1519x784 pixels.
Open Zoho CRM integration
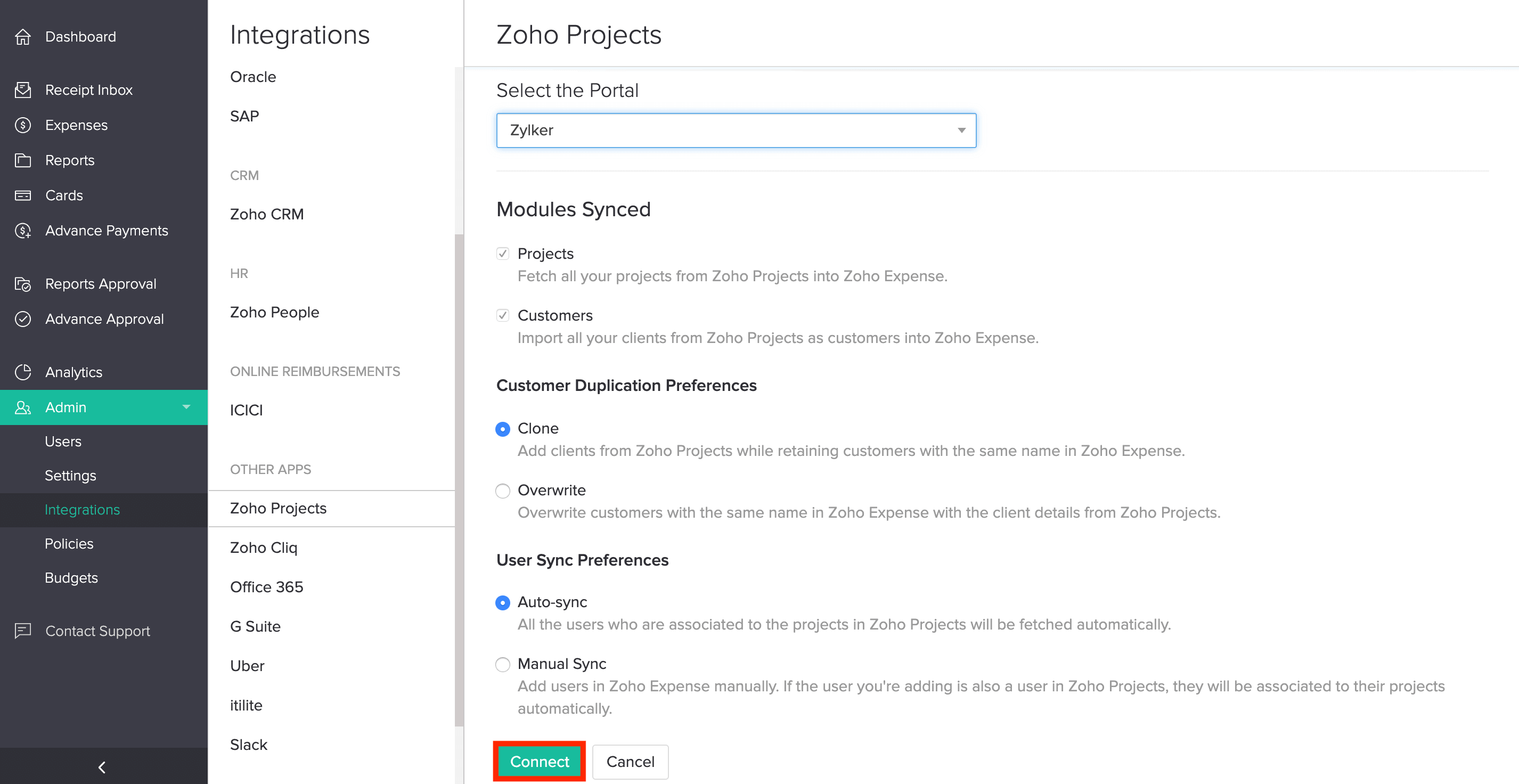coord(266,214)
